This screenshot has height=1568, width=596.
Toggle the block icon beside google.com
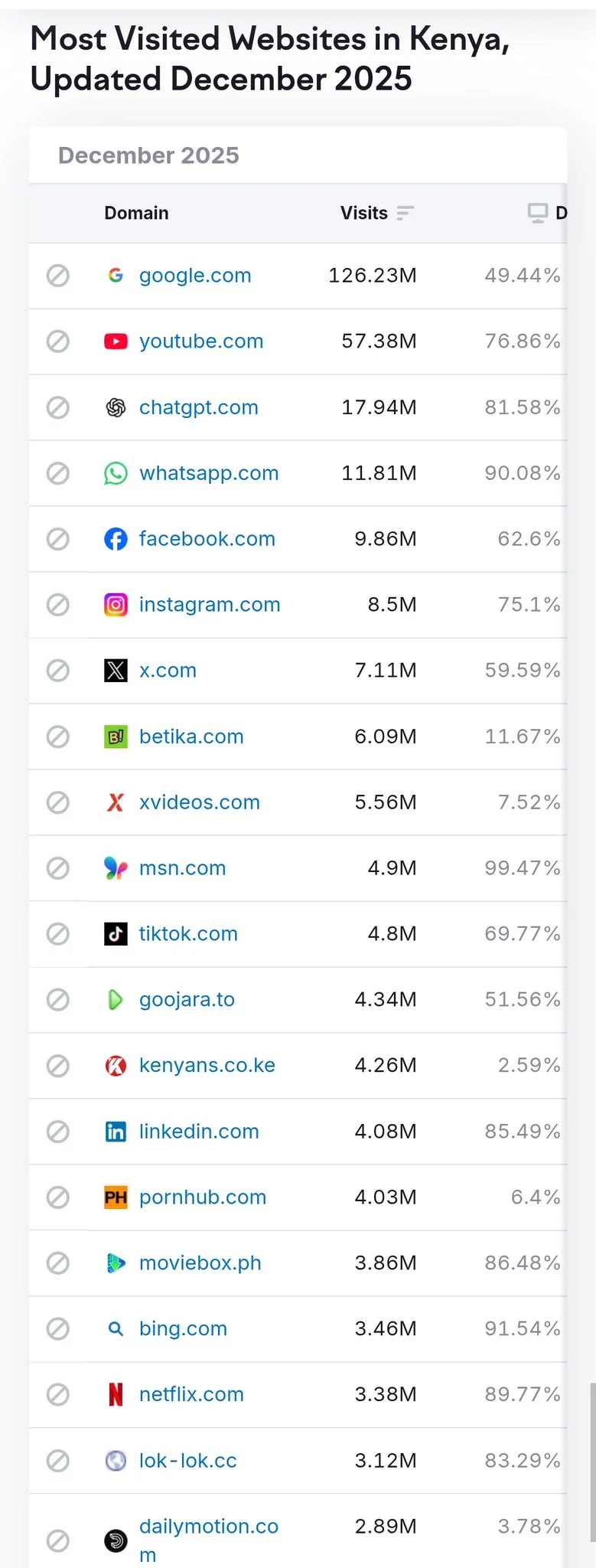[58, 276]
